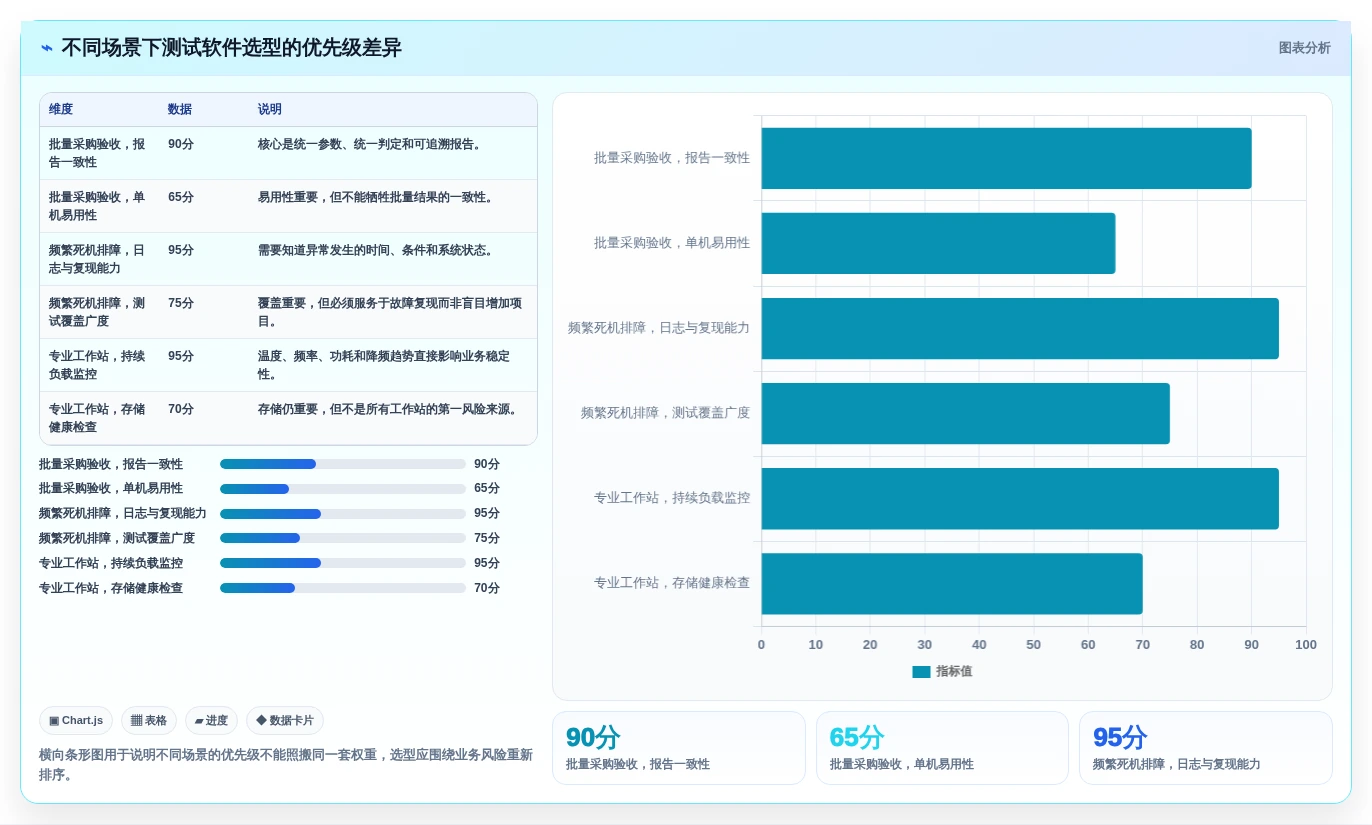Click the chart bar for 频繁死机排障，测试覆盖广度
The height and width of the screenshot is (825, 1372).
[x=965, y=413]
